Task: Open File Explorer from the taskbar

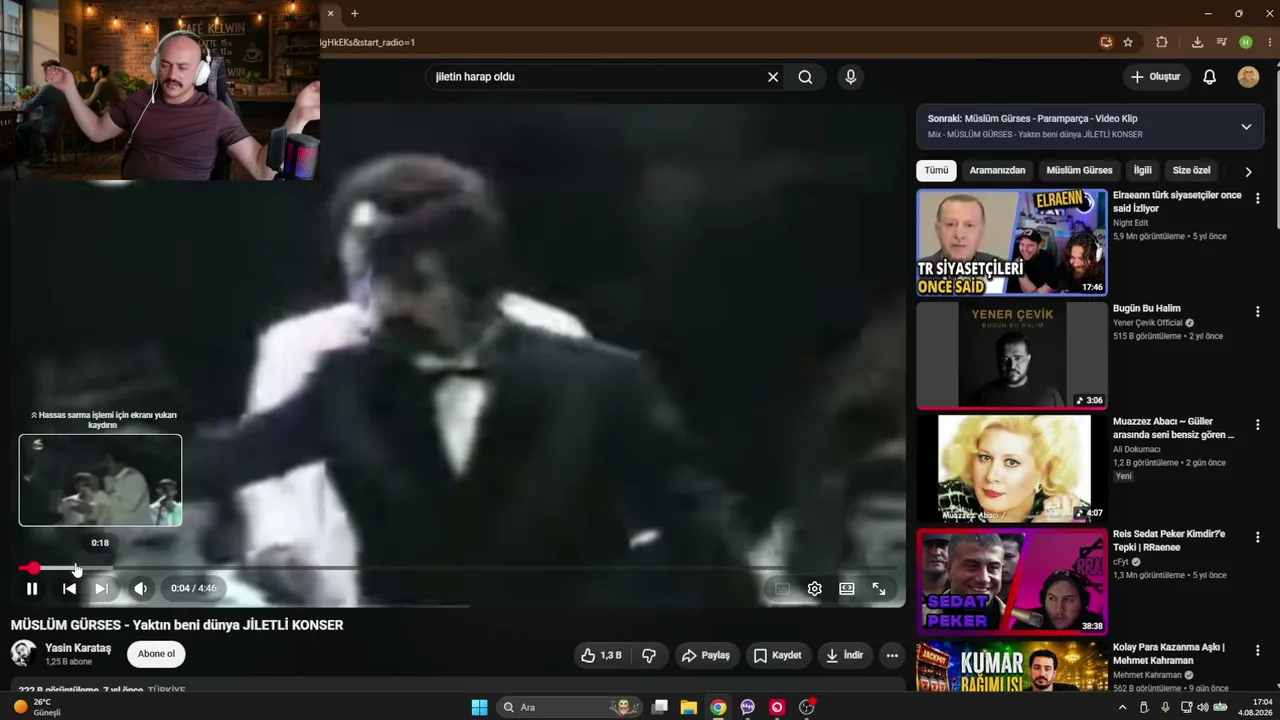Action: [689, 707]
